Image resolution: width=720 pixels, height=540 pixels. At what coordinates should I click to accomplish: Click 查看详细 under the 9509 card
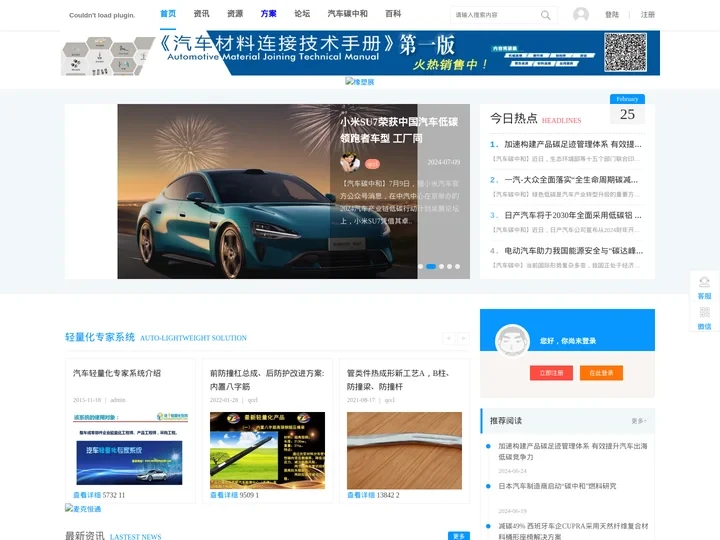224,495
